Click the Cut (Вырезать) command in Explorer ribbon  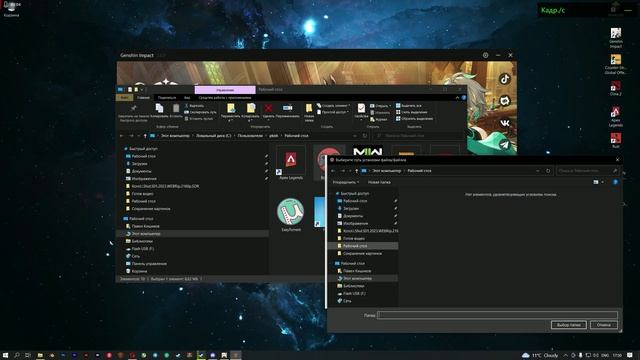pos(194,106)
